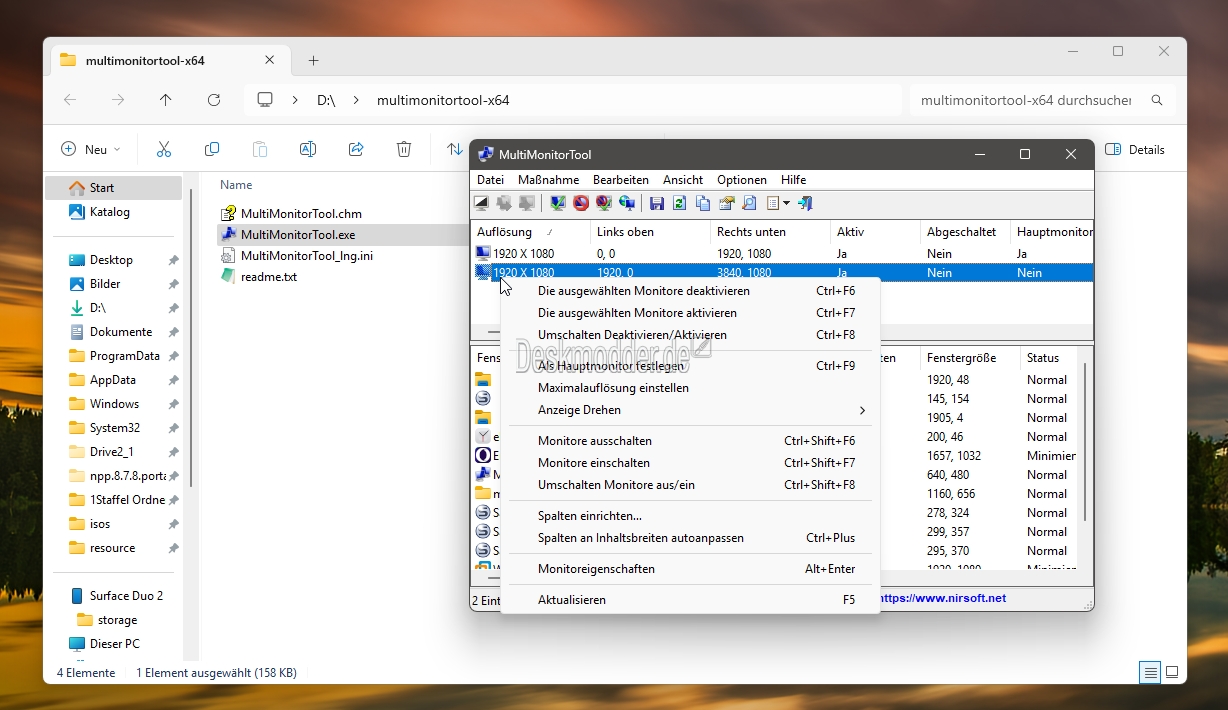Click the Explorer address bar path multimonitortool-x64
The height and width of the screenshot is (710, 1228).
(x=443, y=100)
